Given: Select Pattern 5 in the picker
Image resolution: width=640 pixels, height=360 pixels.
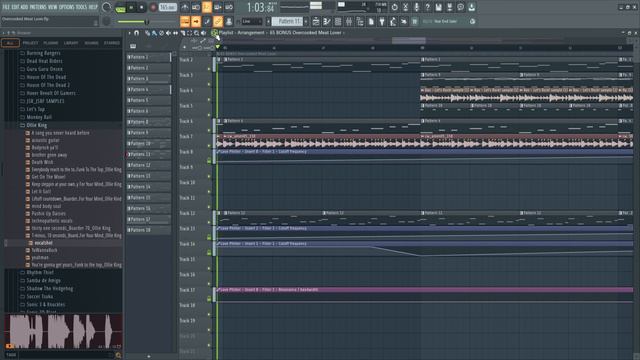Looking at the screenshot, I should click(149, 100).
